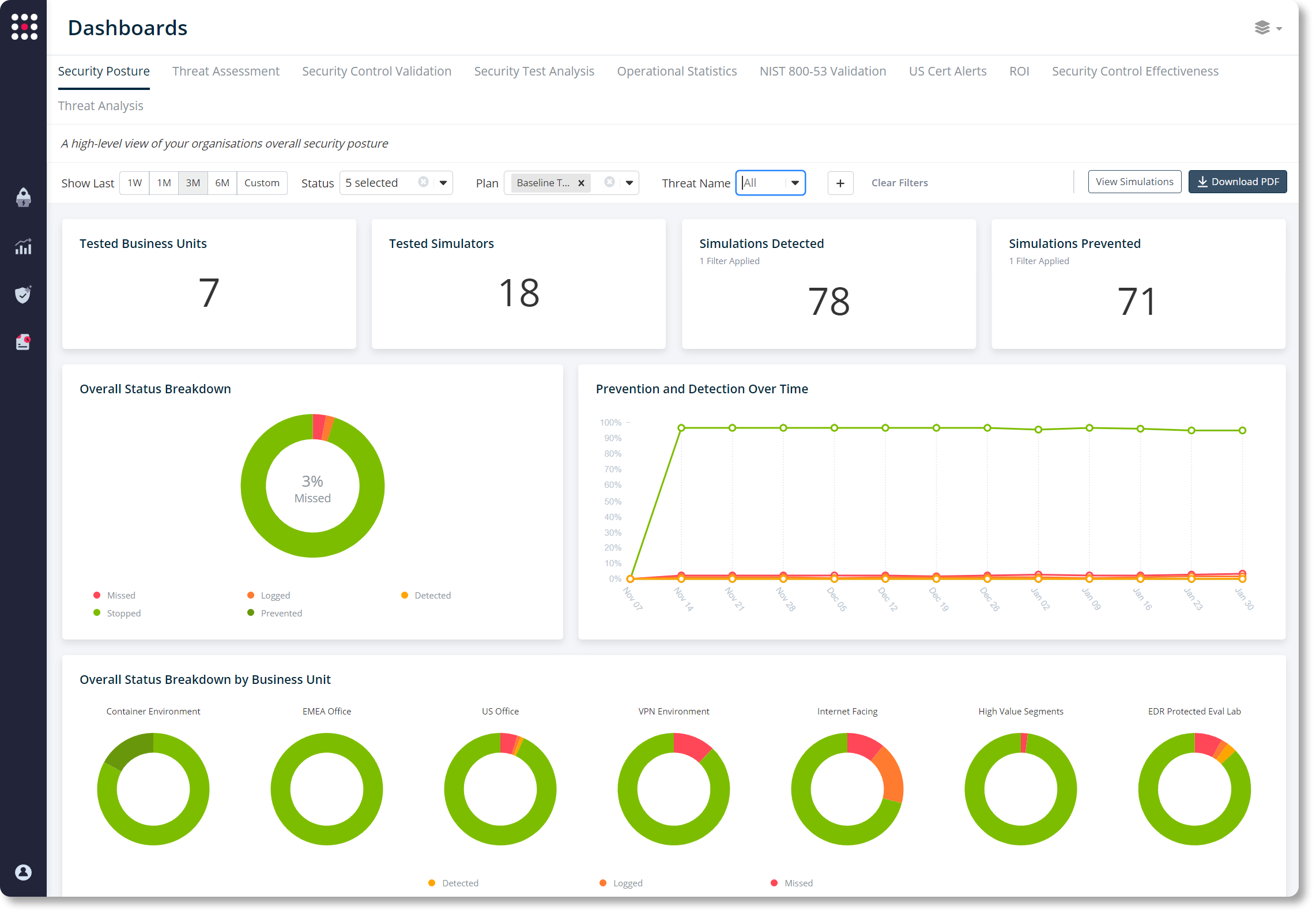Image resolution: width=1316 pixels, height=914 pixels.
Task: Select the 1W time range option
Action: [x=134, y=183]
